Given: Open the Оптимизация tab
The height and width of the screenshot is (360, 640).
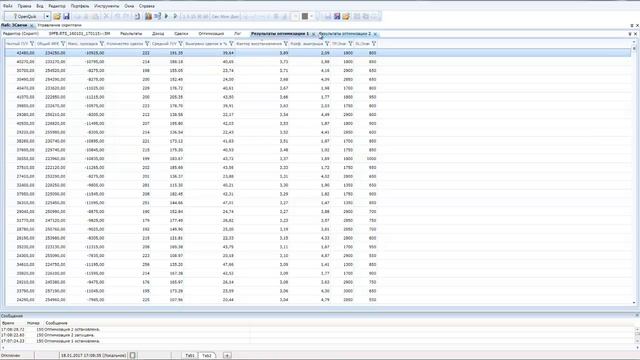Looking at the screenshot, I should [x=211, y=33].
